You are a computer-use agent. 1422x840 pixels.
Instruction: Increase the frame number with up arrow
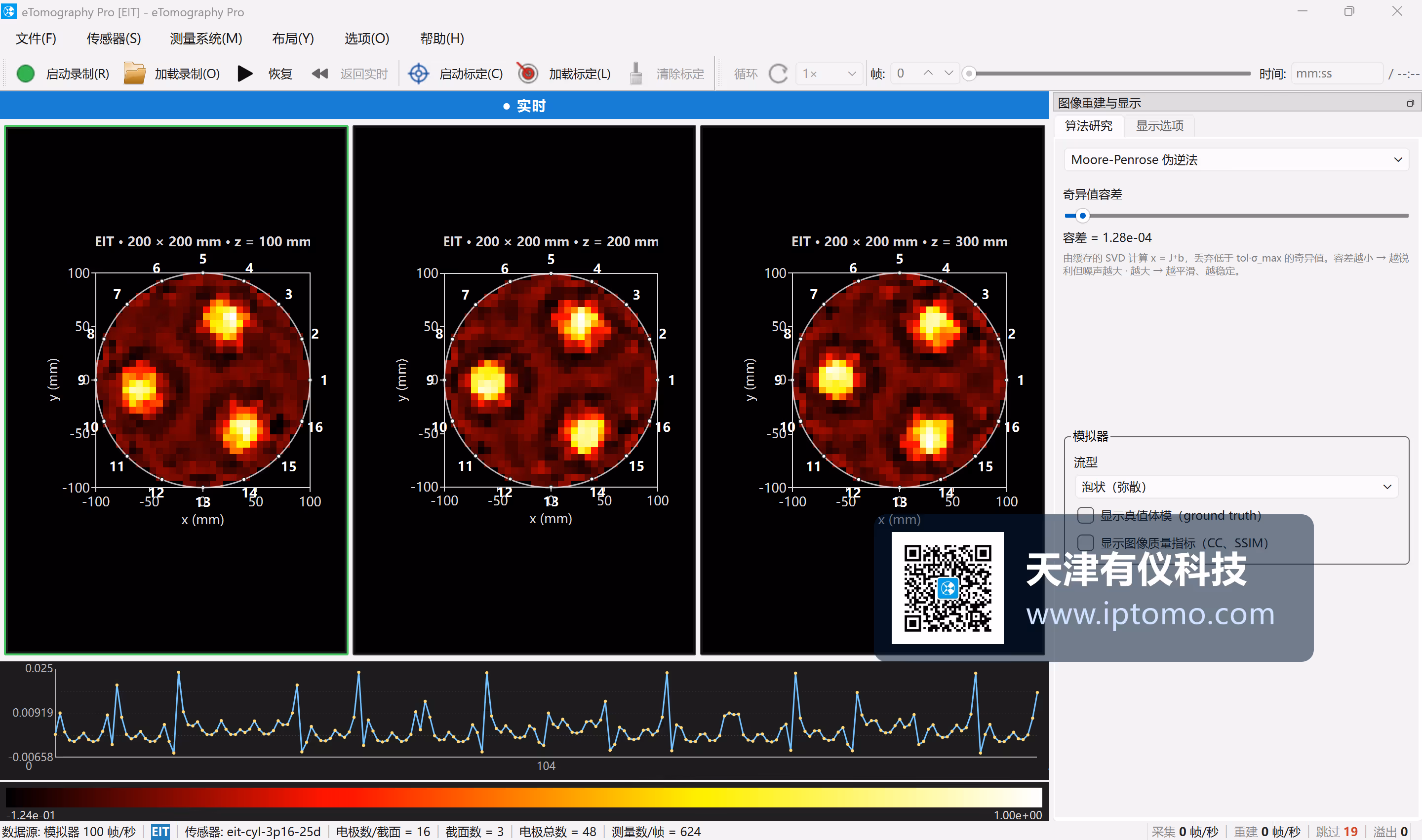pos(928,73)
